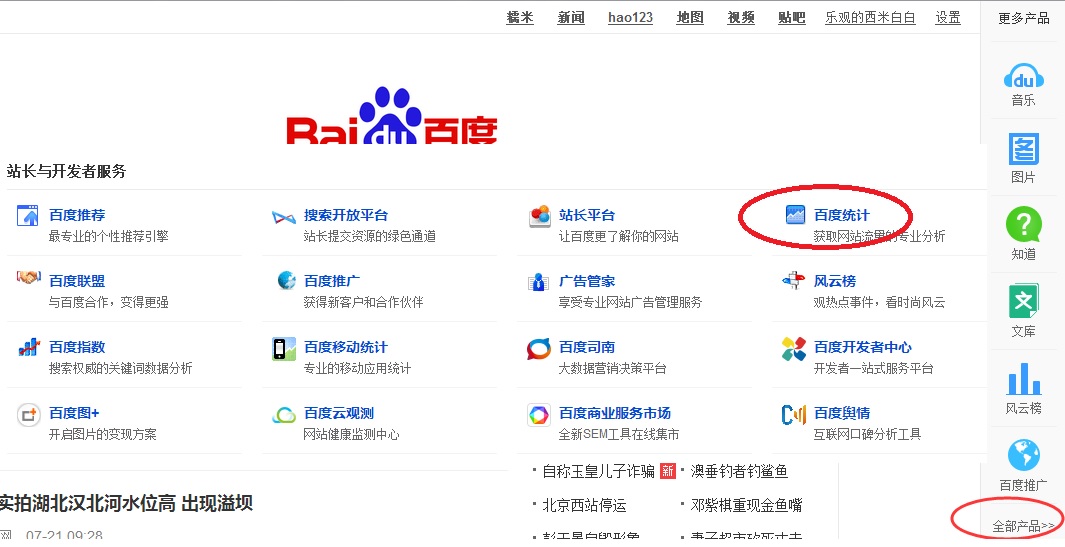
Task: Open 百度统计 title link
Action: [842, 215]
